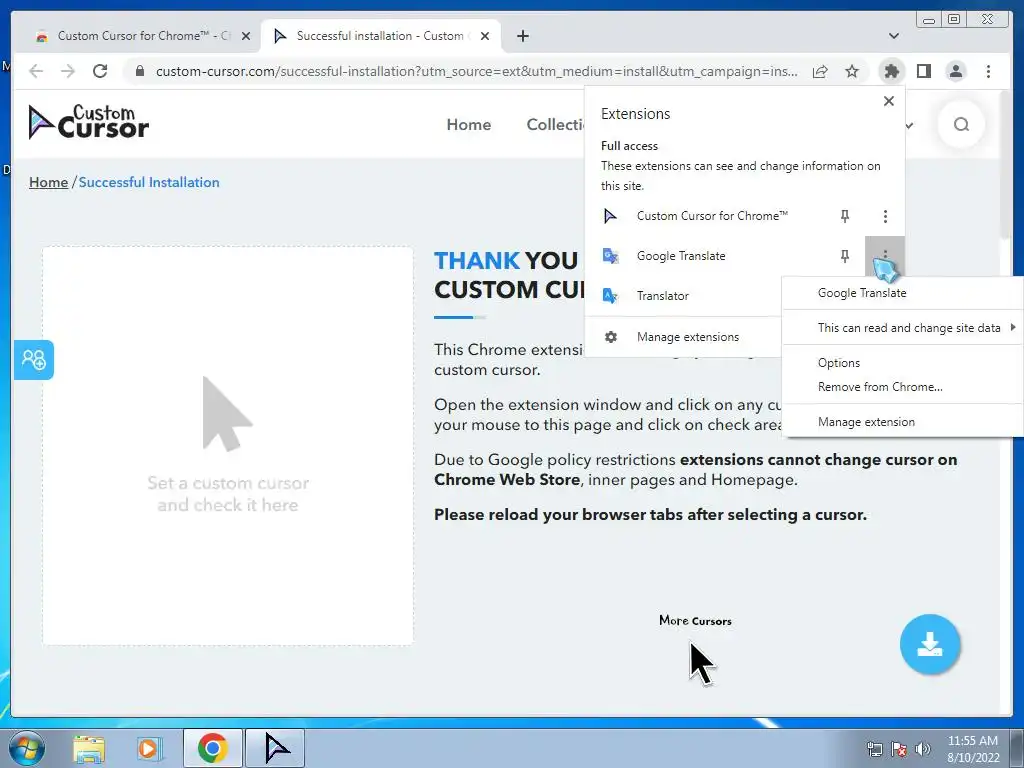
Task: Click Manage extensions in the popup
Action: point(688,337)
